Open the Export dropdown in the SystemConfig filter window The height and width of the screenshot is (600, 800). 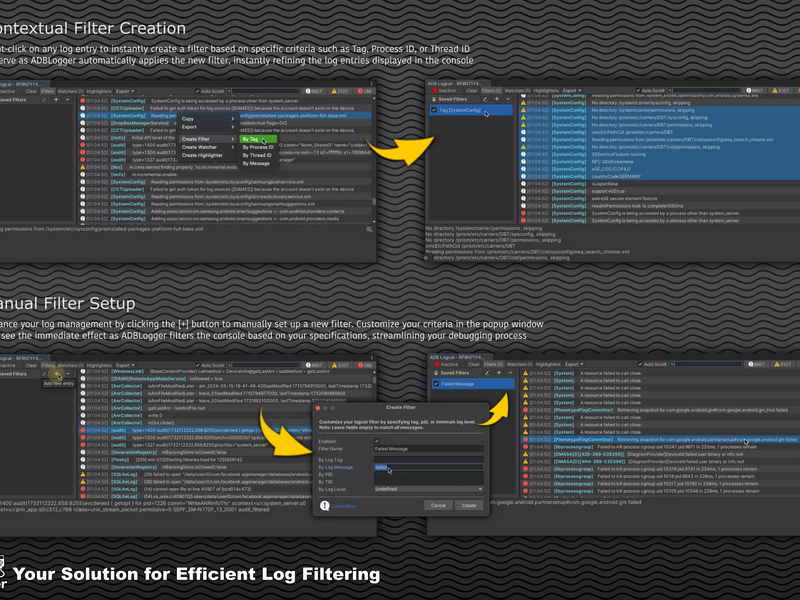click(x=572, y=90)
